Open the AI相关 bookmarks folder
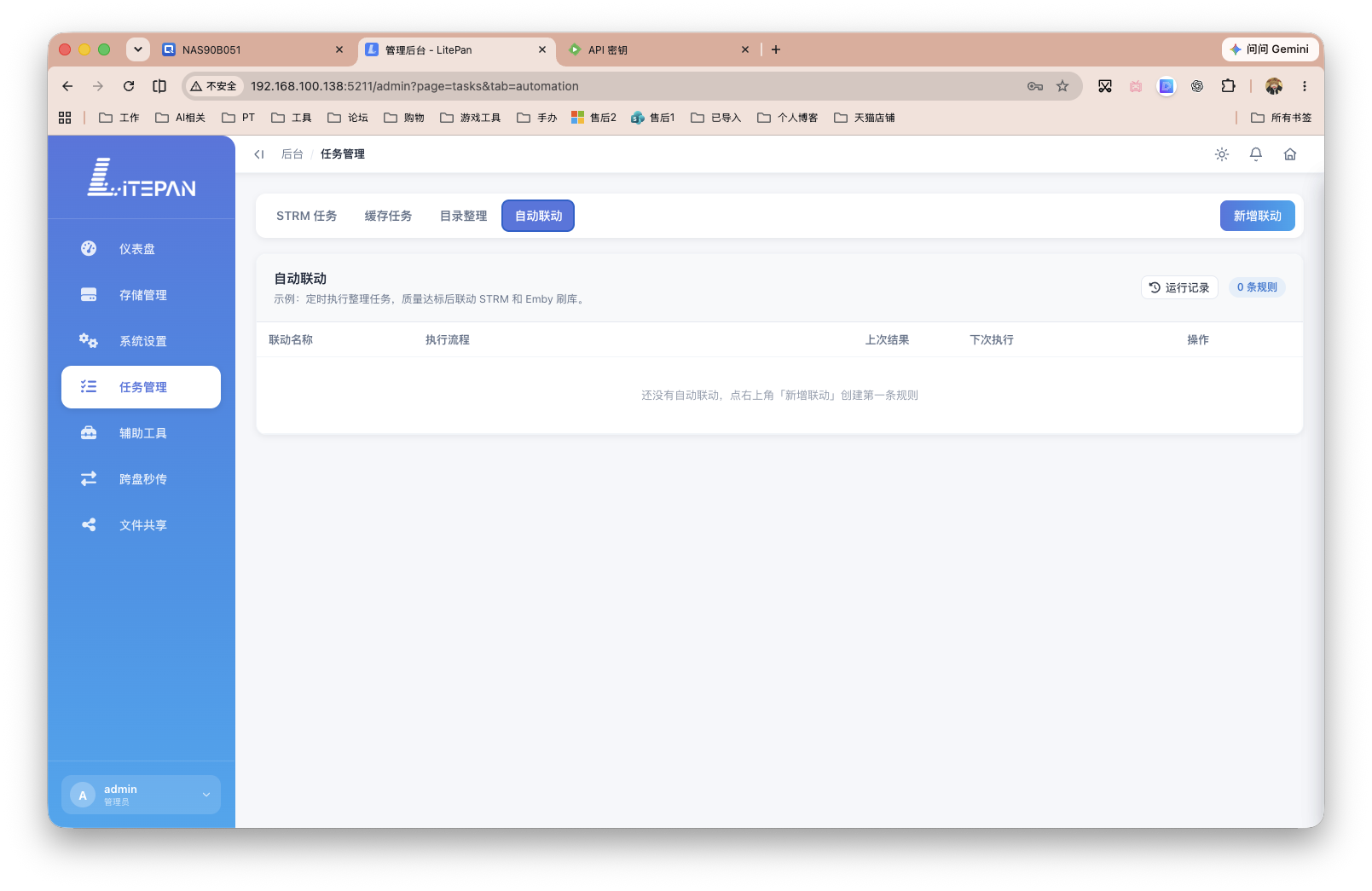This screenshot has height=891, width=1372. click(180, 118)
